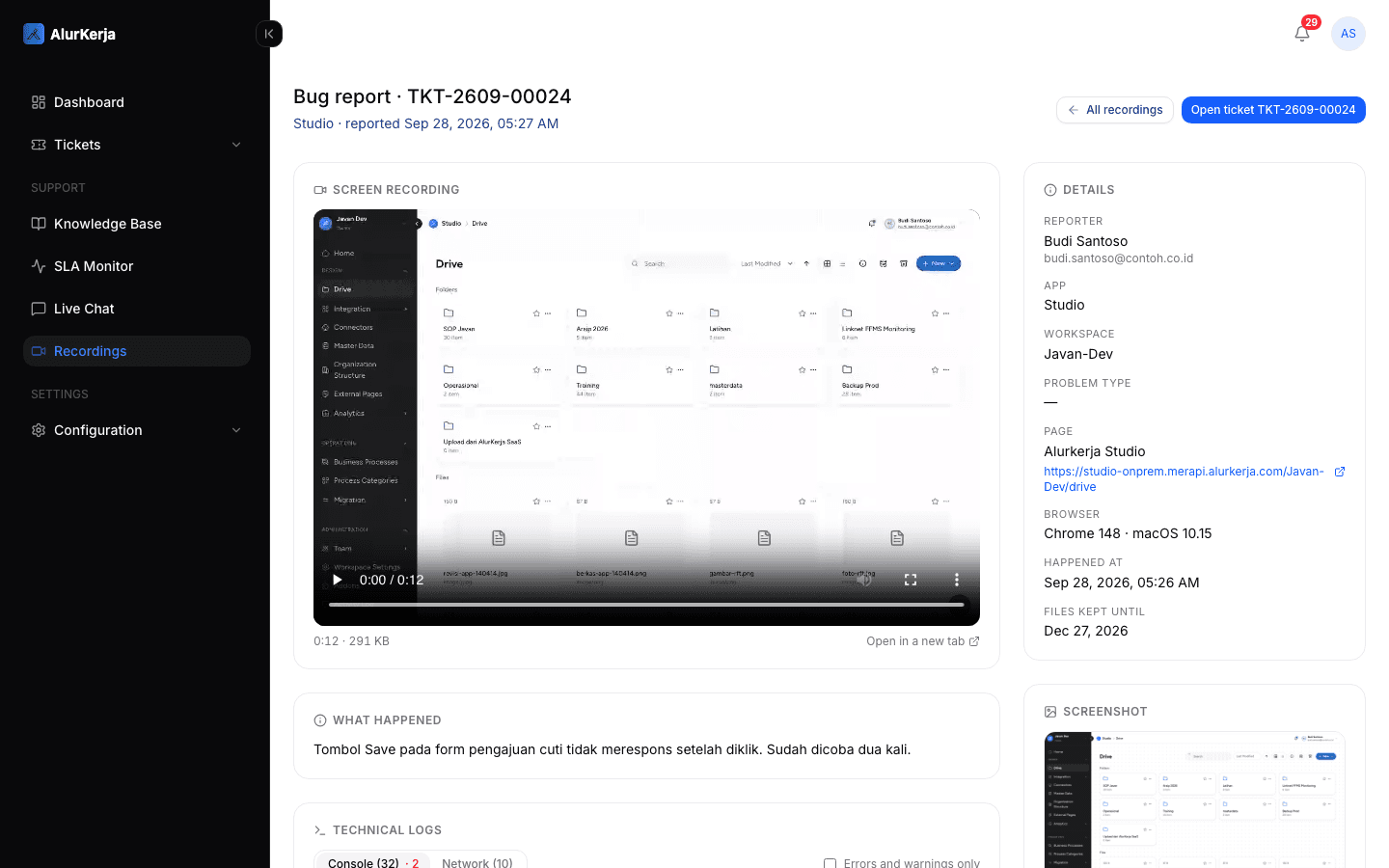Click reporter email budi.santoso@contoh.co.id
The image size is (1389, 868).
point(1118,258)
